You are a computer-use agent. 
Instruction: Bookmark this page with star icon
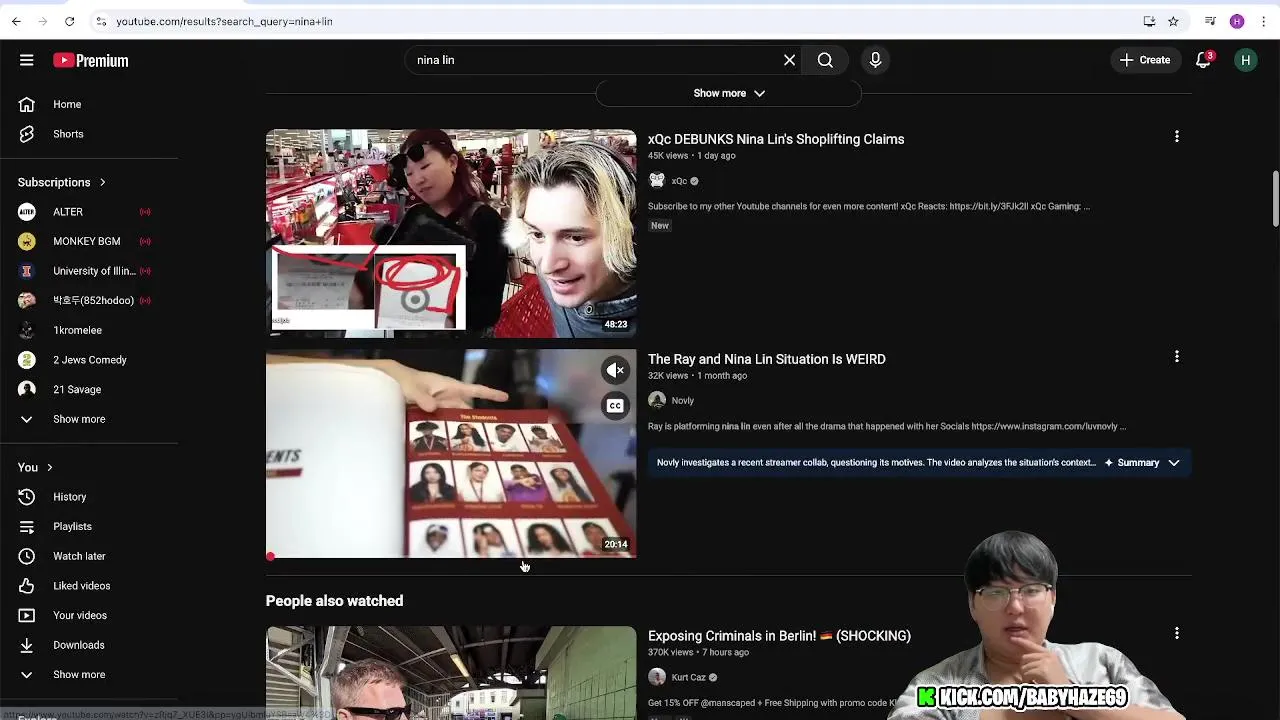[1173, 21]
